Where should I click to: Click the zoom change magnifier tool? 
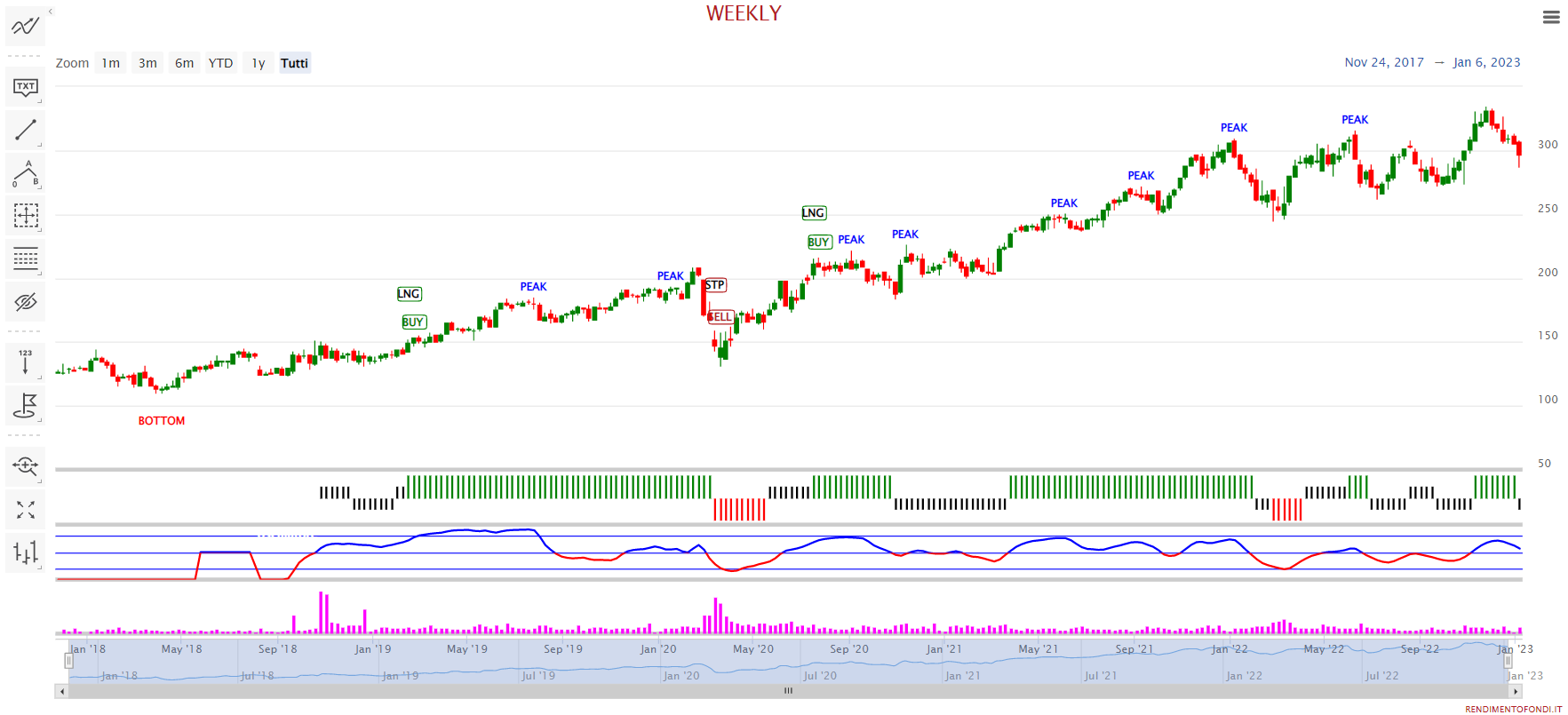25,465
